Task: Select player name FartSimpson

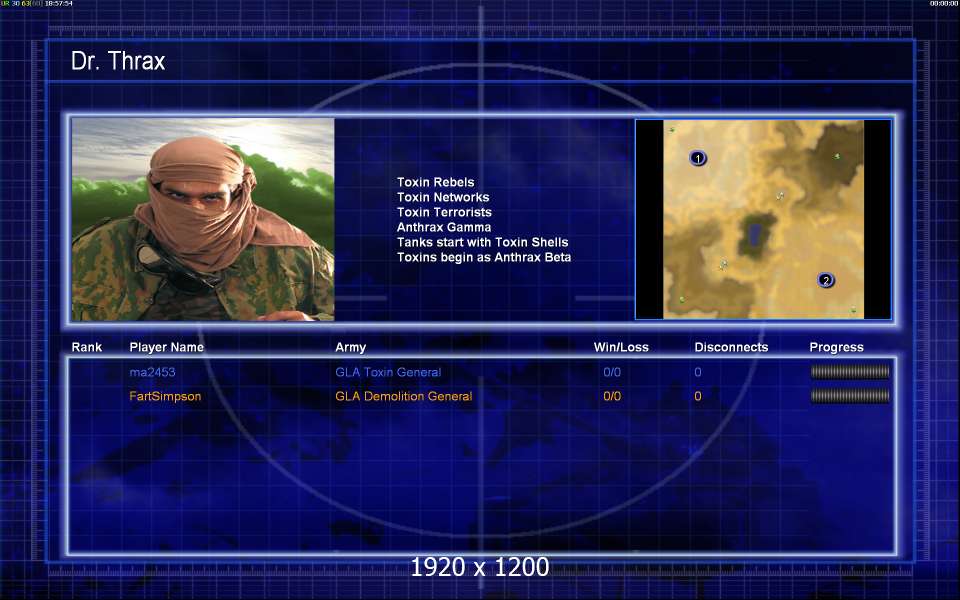Action: [x=165, y=396]
